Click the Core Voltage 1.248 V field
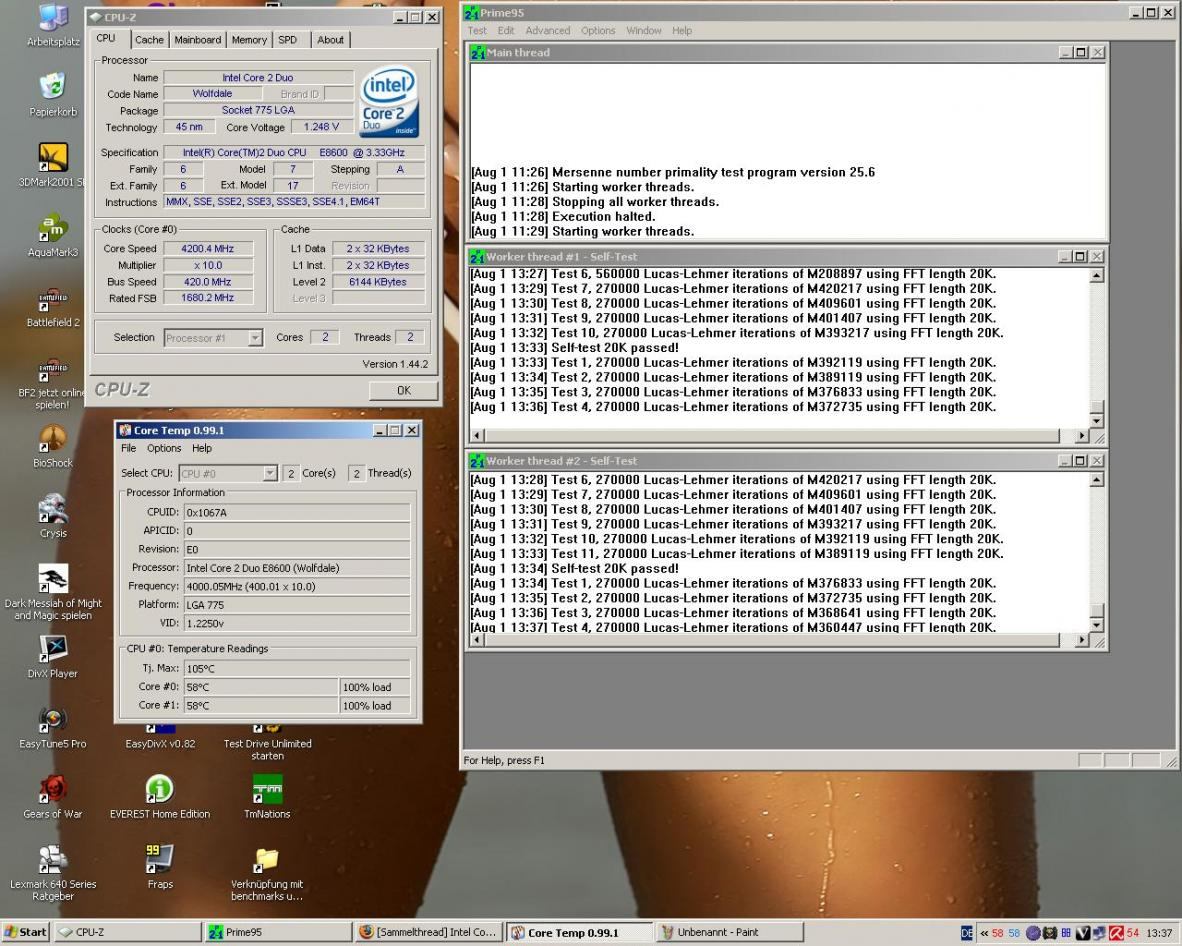 pos(322,127)
